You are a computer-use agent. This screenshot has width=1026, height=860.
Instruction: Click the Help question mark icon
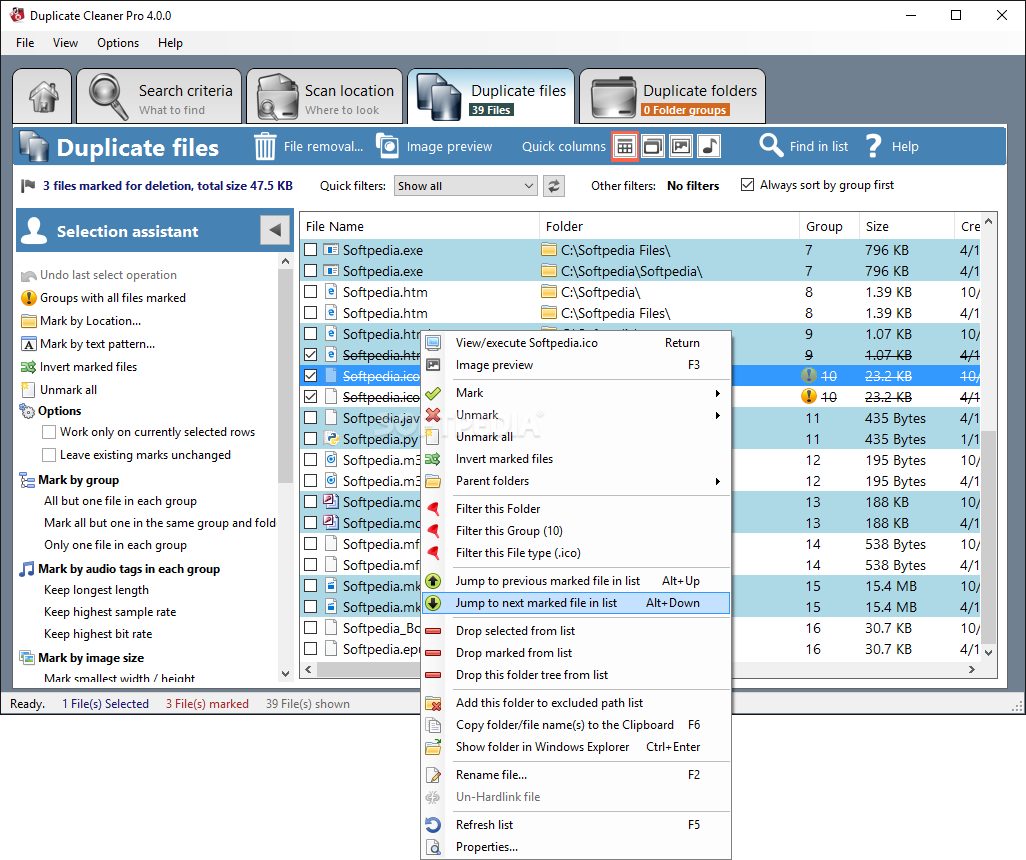point(874,146)
